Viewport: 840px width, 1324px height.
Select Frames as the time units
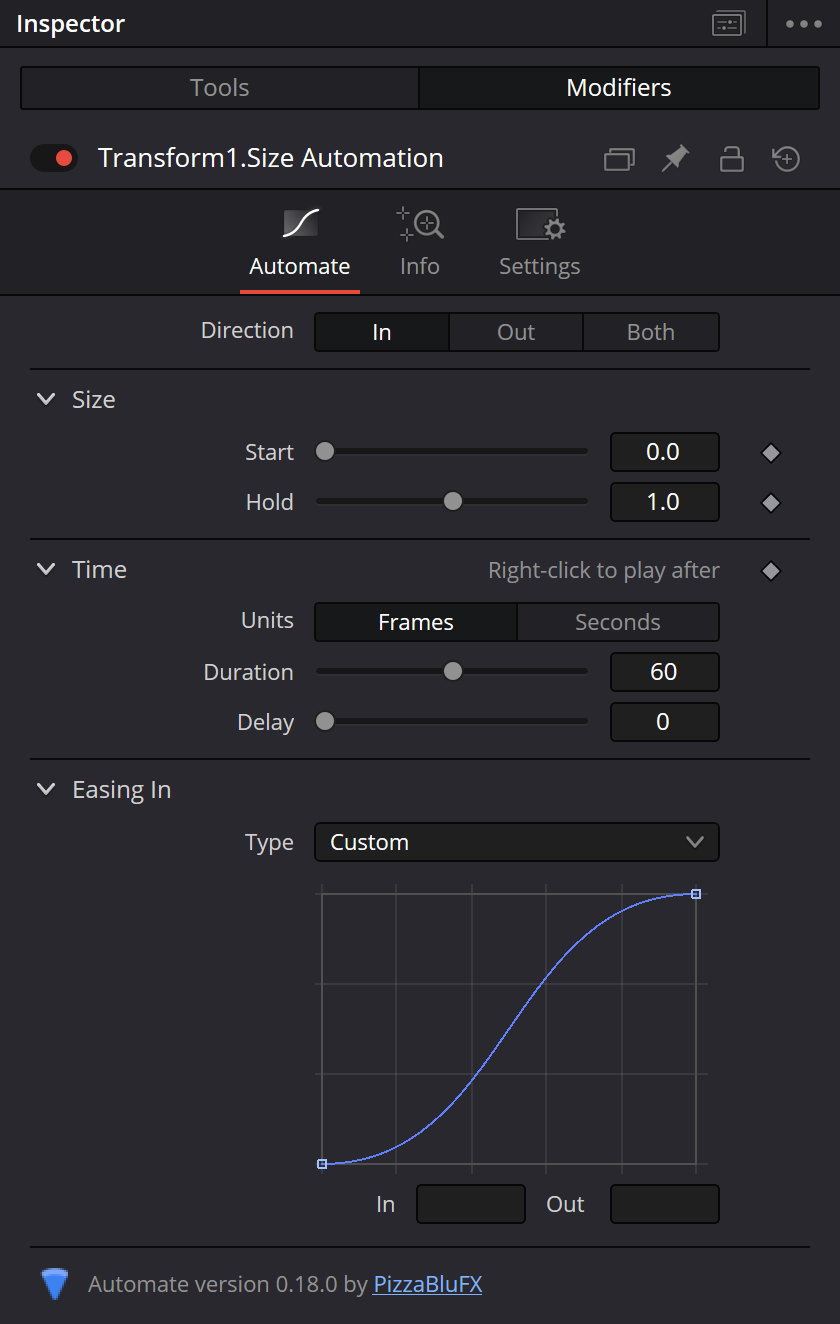(x=416, y=622)
